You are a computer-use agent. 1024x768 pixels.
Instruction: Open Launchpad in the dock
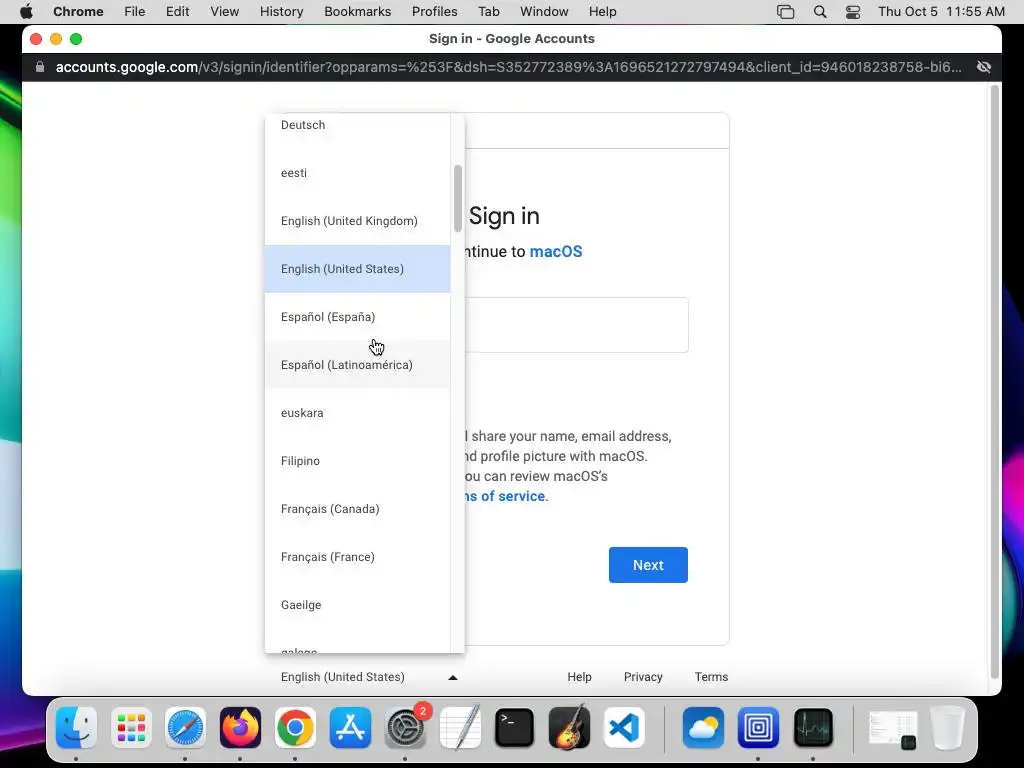(131, 728)
